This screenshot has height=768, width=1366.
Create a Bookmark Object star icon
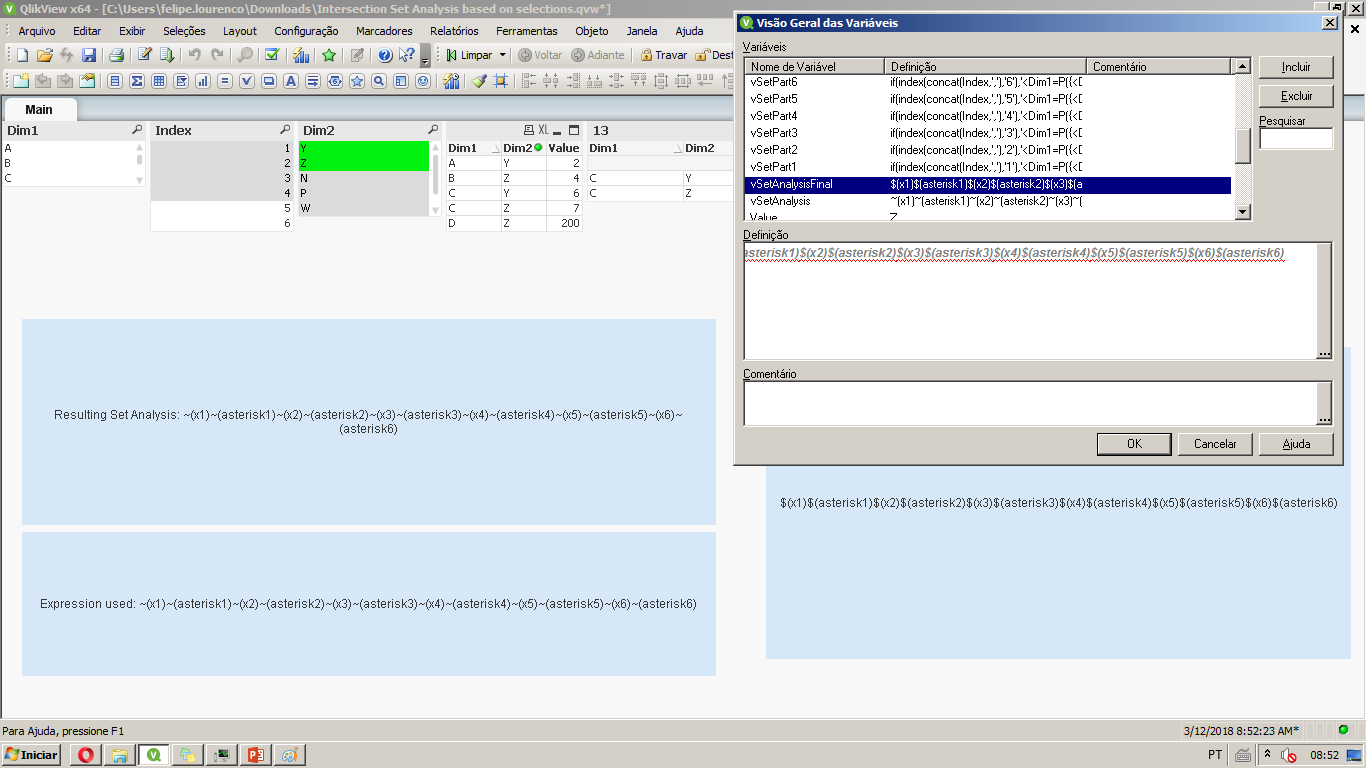pyautogui.click(x=357, y=81)
